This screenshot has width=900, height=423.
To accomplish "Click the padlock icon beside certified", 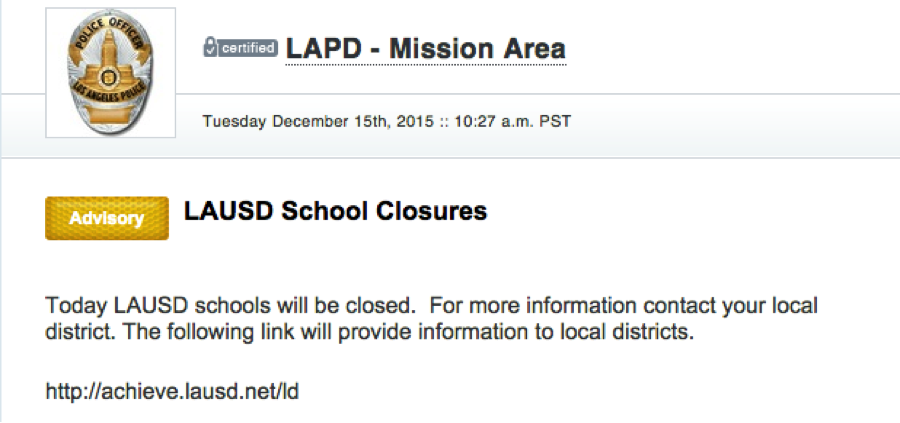I will 209,48.
